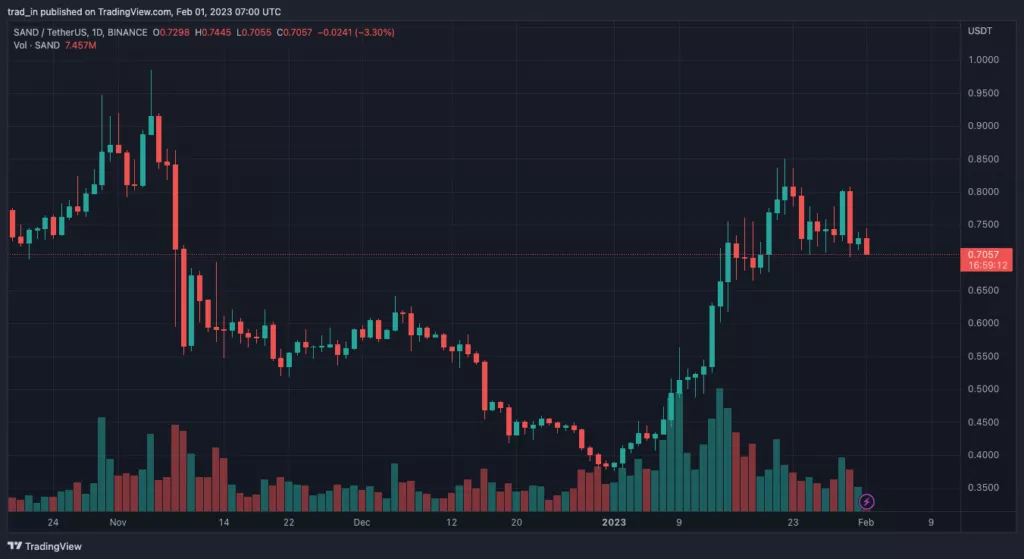Click the Nov date axis label
The width and height of the screenshot is (1024, 559).
(x=118, y=522)
